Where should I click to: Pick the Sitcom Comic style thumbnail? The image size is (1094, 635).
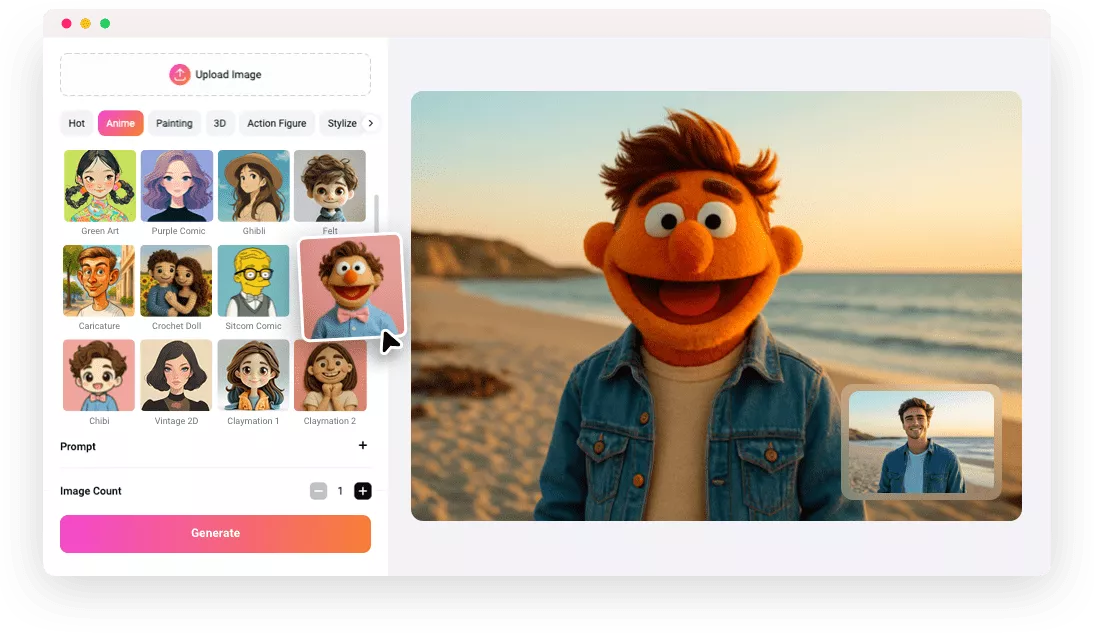(x=253, y=281)
